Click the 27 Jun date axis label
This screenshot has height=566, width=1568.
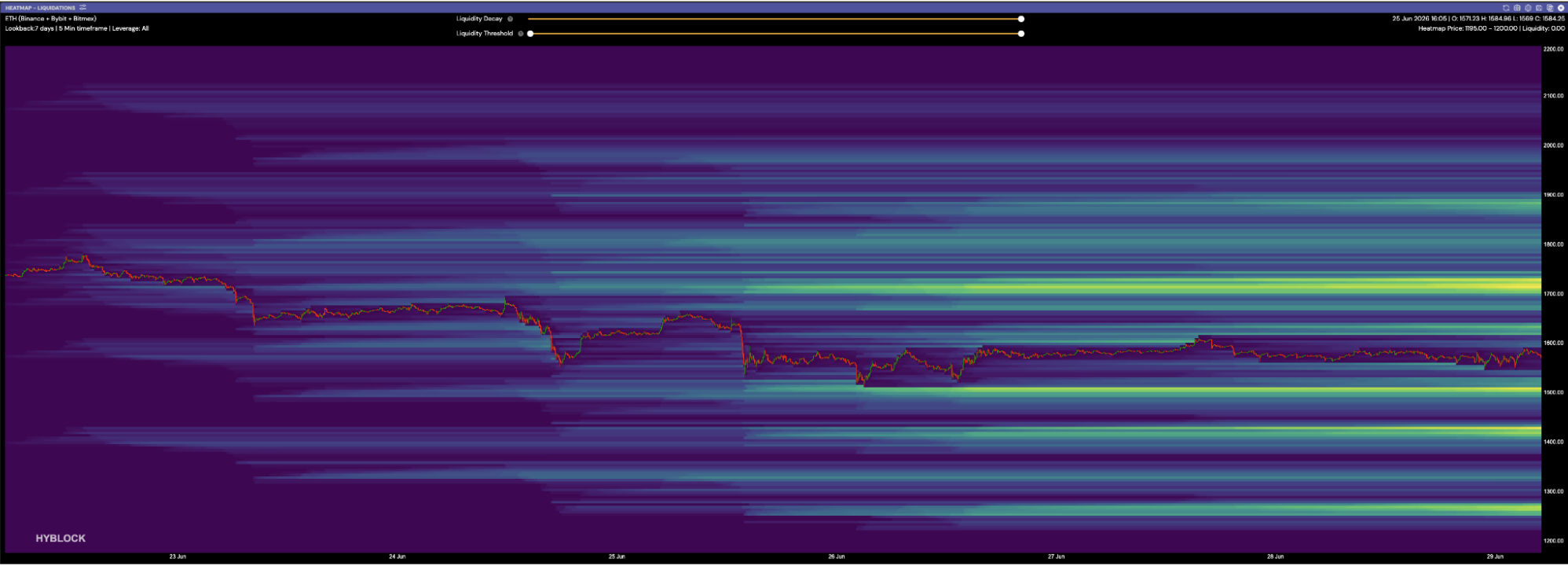coord(1056,557)
